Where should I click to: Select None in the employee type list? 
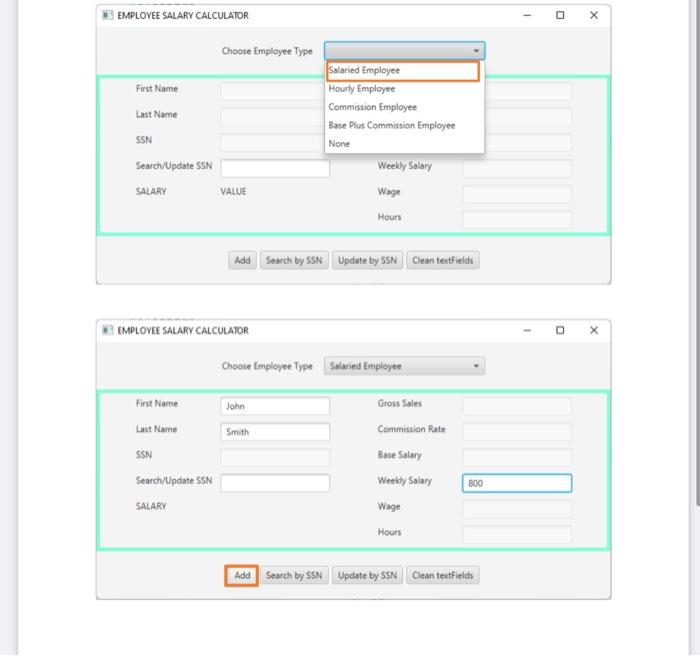[x=404, y=144]
